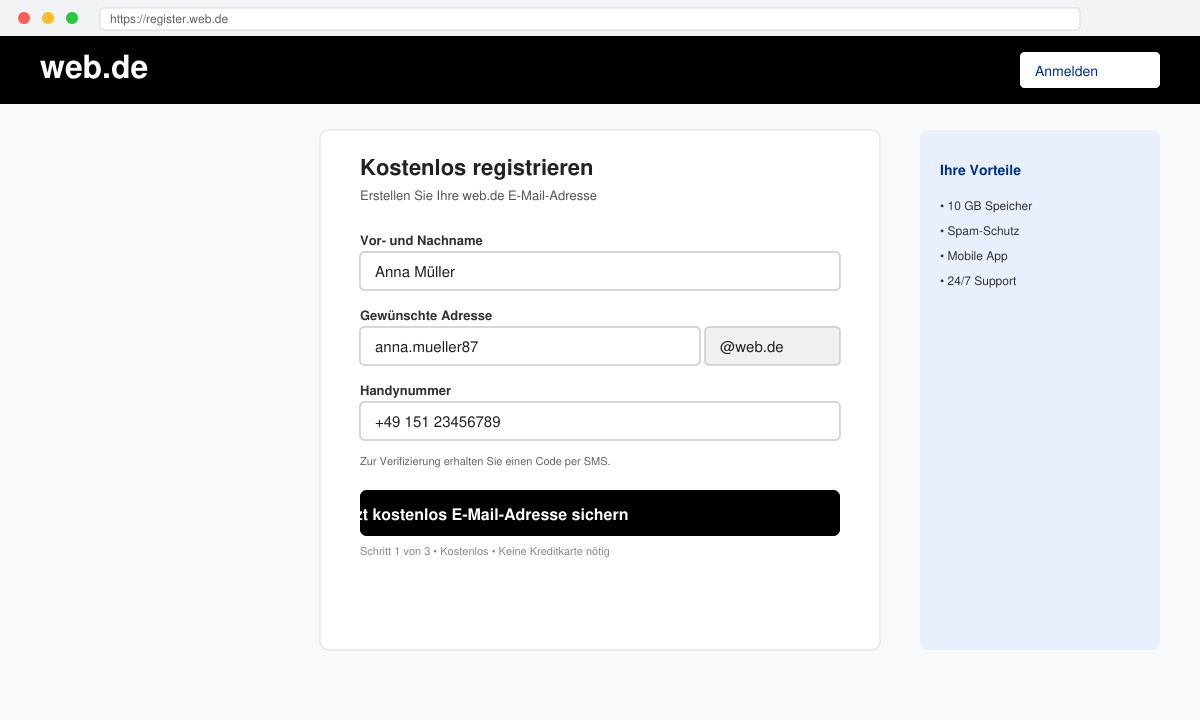Focus the Vor- und Nachname field
Image resolution: width=1200 pixels, height=720 pixels.
coord(600,271)
